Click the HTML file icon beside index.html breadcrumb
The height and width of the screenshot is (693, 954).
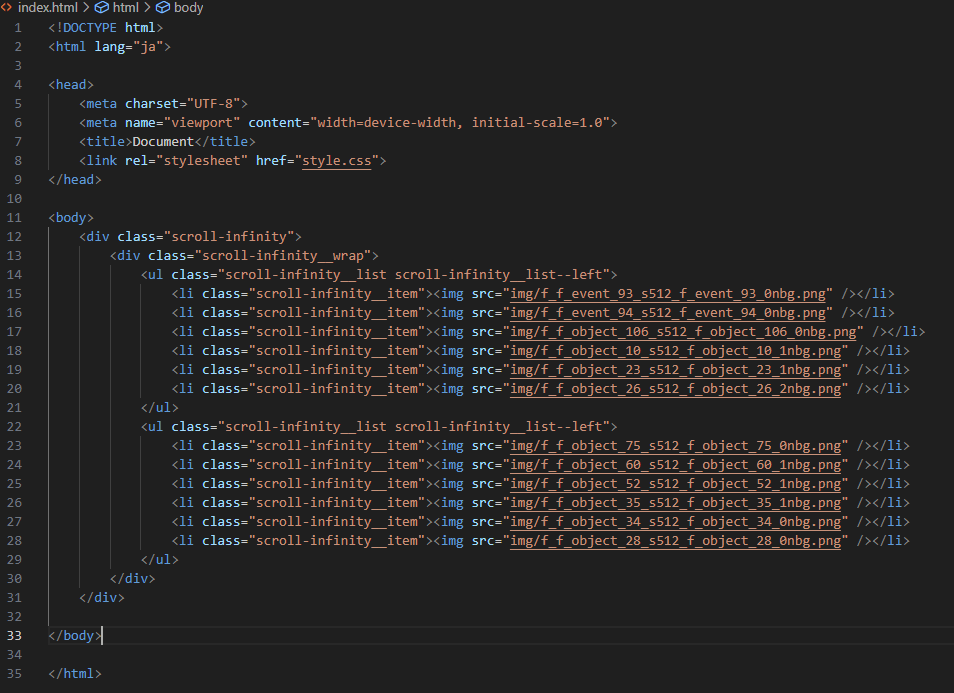(7, 8)
